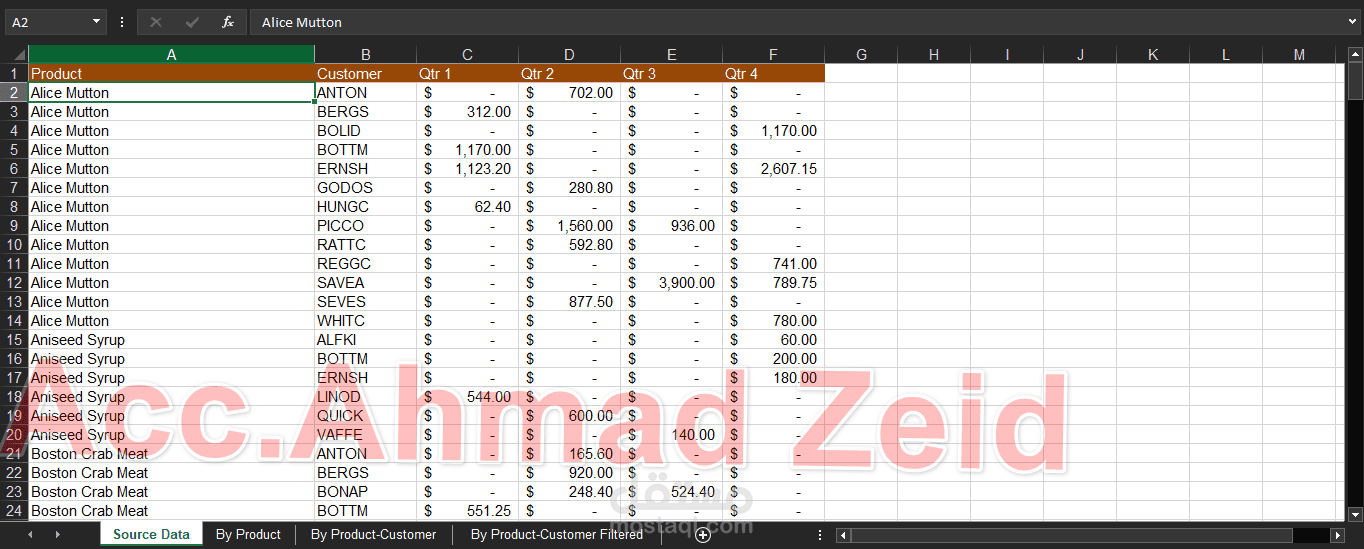Click vertical scrollbar down arrow
Image resolution: width=1364 pixels, height=549 pixels.
pos(1355,513)
